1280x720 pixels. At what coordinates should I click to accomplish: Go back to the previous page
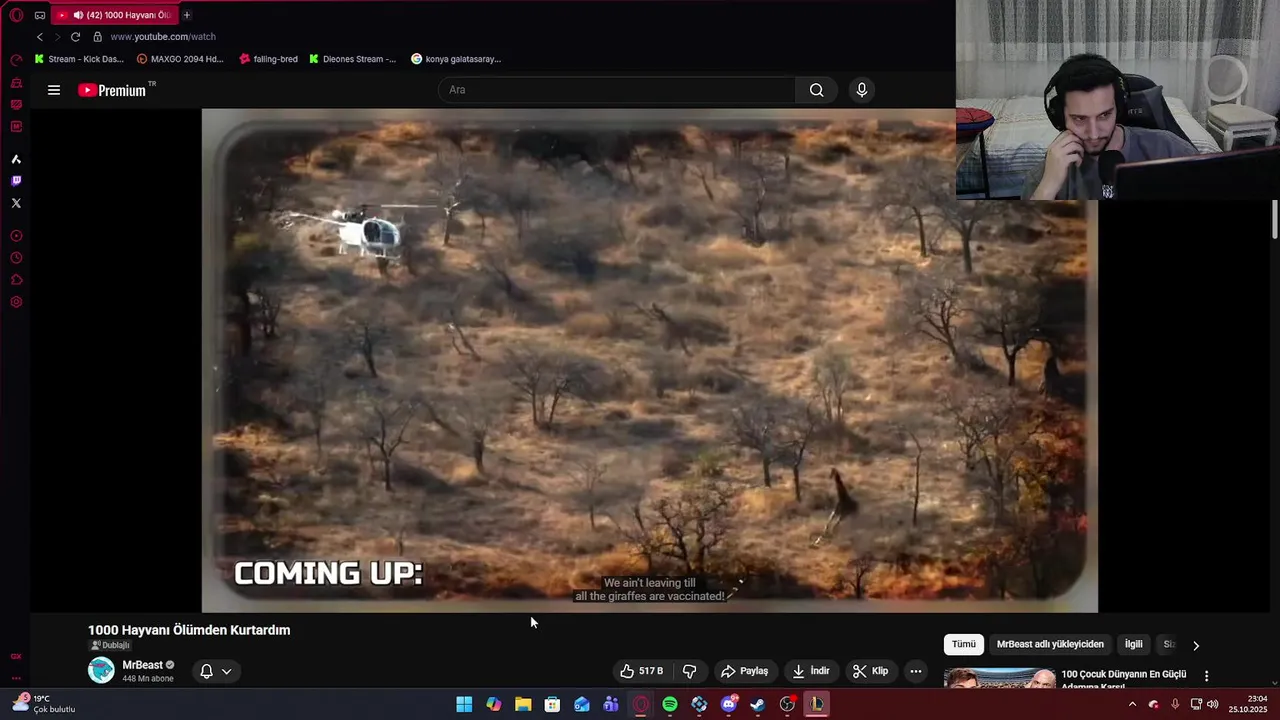(40, 37)
